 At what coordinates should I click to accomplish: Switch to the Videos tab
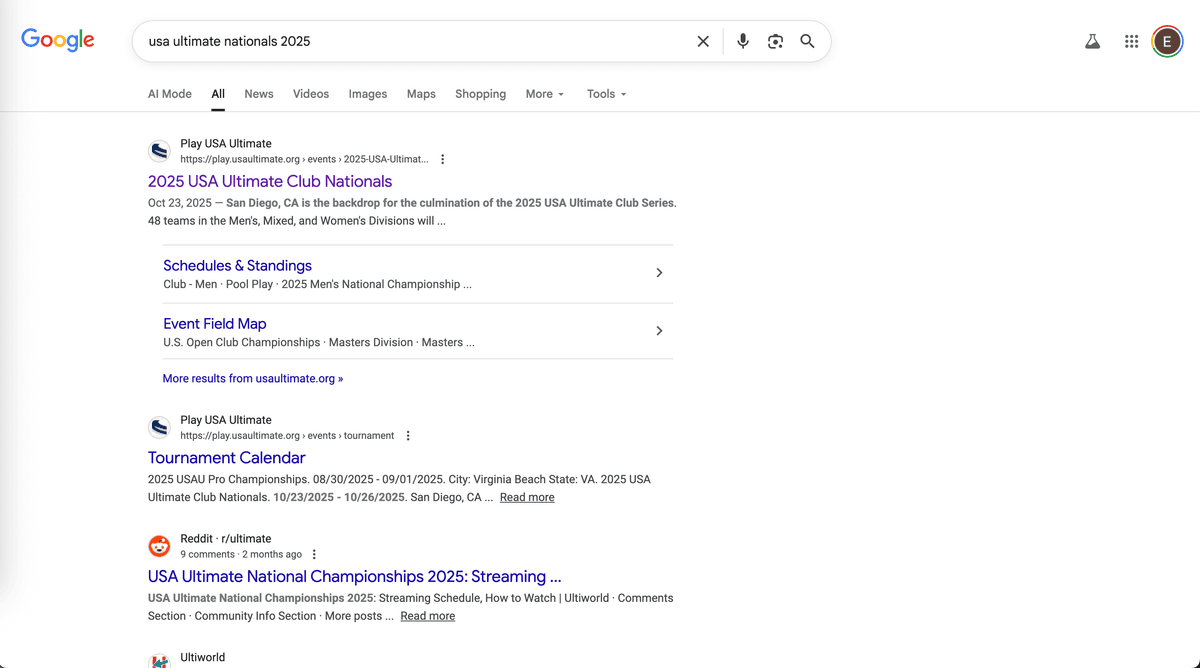click(311, 94)
